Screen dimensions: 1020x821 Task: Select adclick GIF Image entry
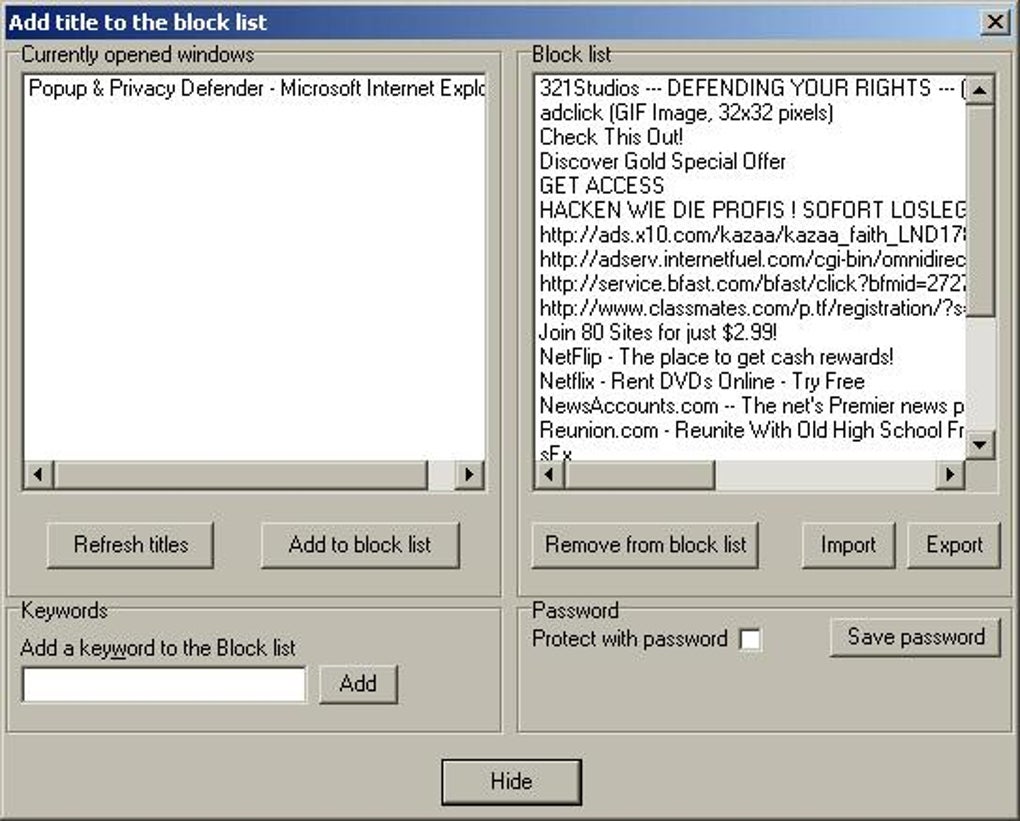[751, 113]
